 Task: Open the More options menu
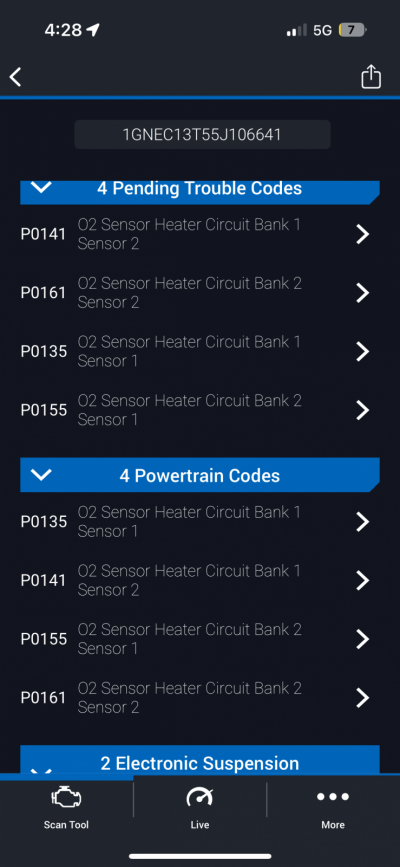pyautogui.click(x=333, y=808)
